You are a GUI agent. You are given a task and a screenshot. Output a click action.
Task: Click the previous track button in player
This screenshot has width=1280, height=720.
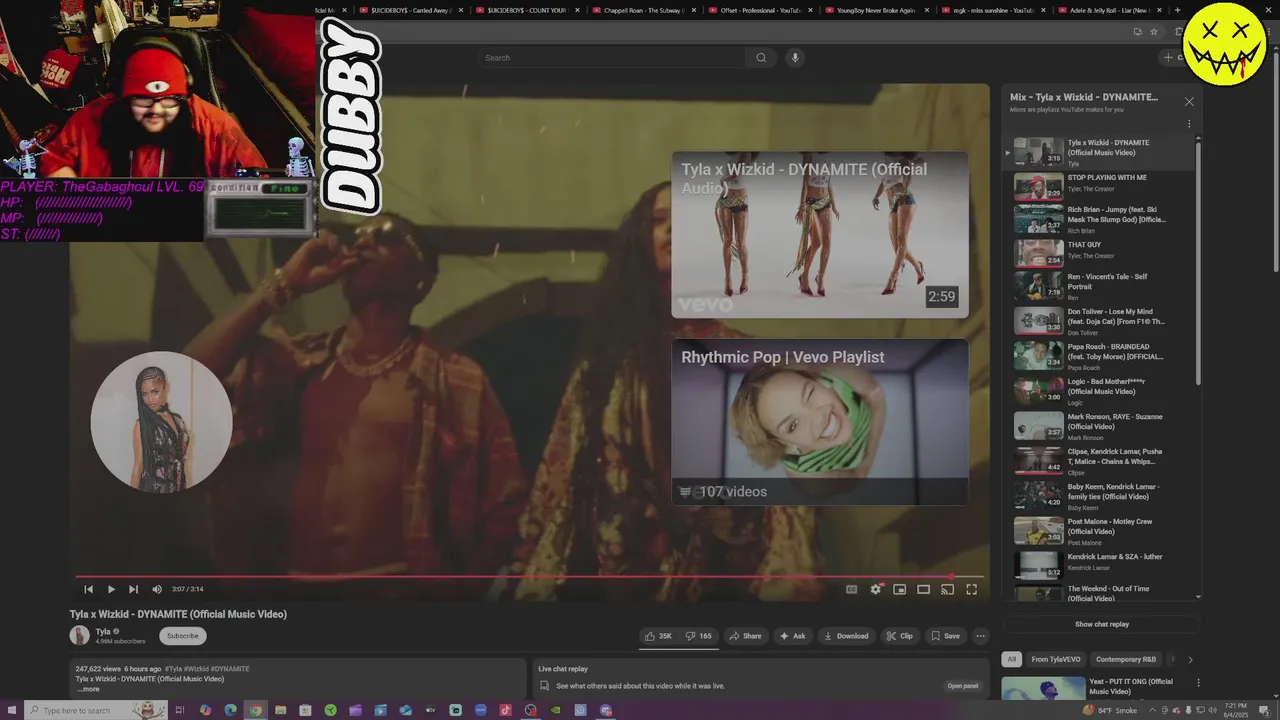88,589
